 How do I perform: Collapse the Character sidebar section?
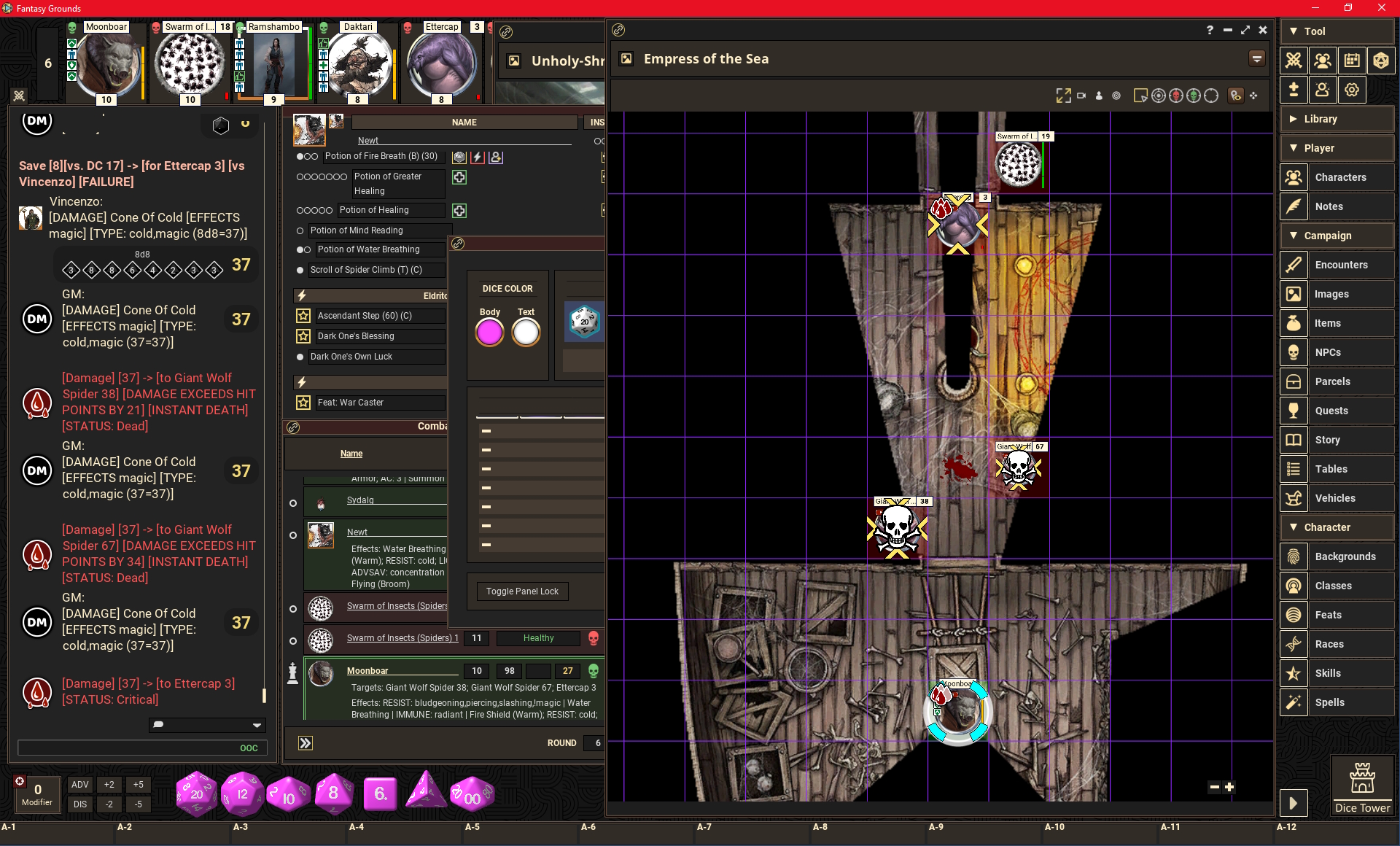pyautogui.click(x=1337, y=527)
